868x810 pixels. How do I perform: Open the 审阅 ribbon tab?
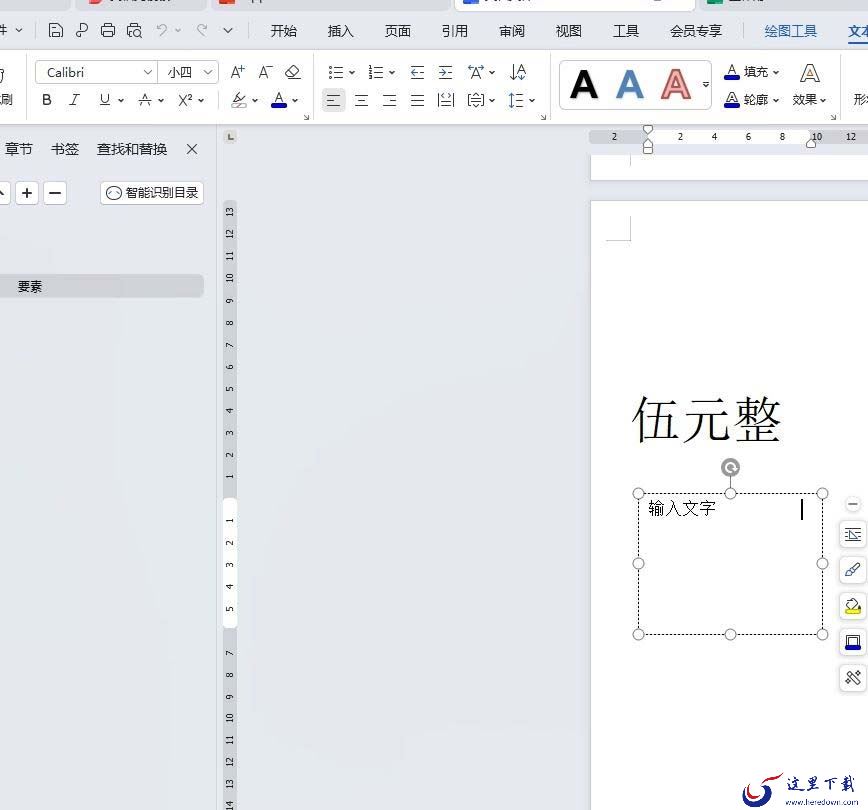click(x=512, y=31)
